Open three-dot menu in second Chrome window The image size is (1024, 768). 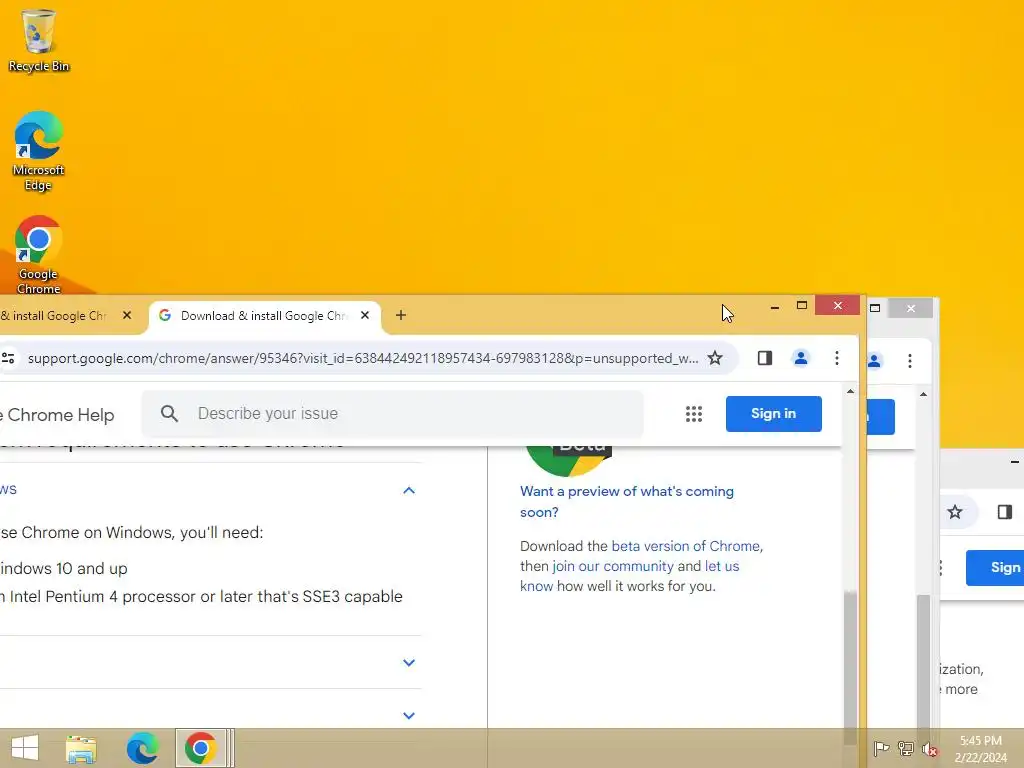[x=910, y=360]
